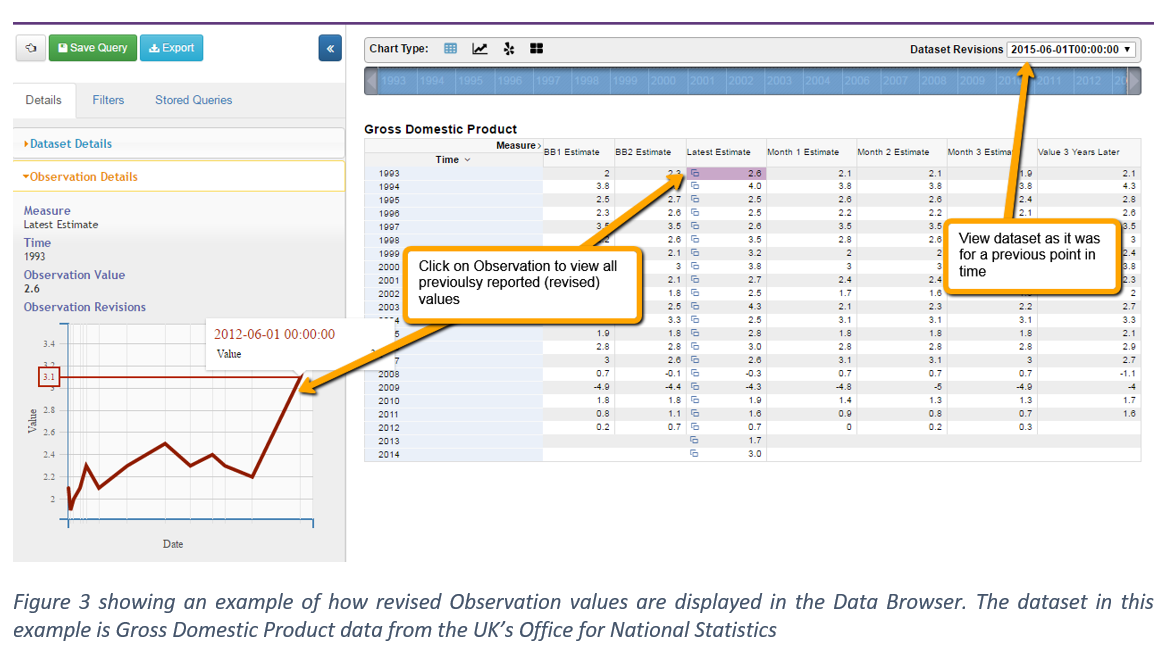Choose the pie-style chart type icon
Image resolution: width=1170 pixels, height=650 pixels.
click(508, 49)
